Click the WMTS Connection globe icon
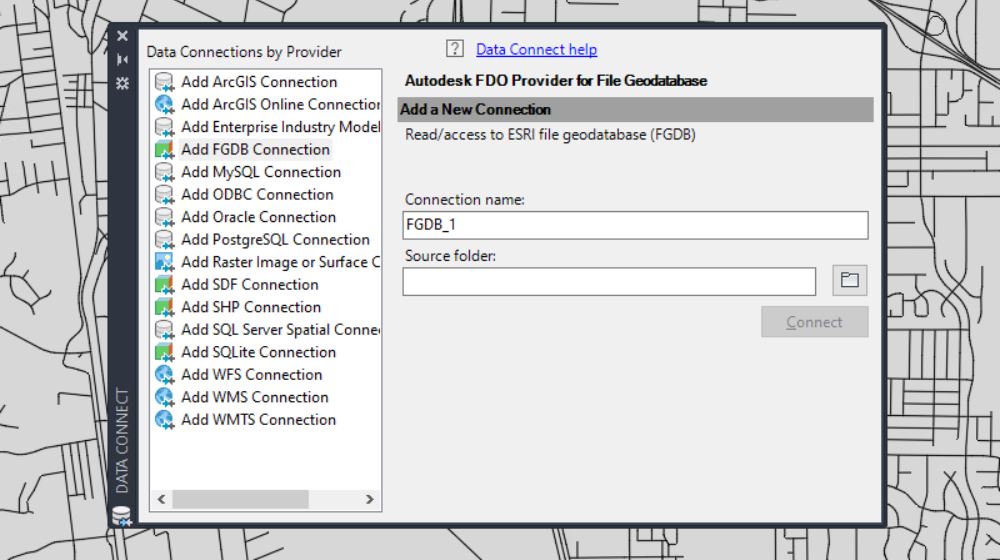 (165, 420)
